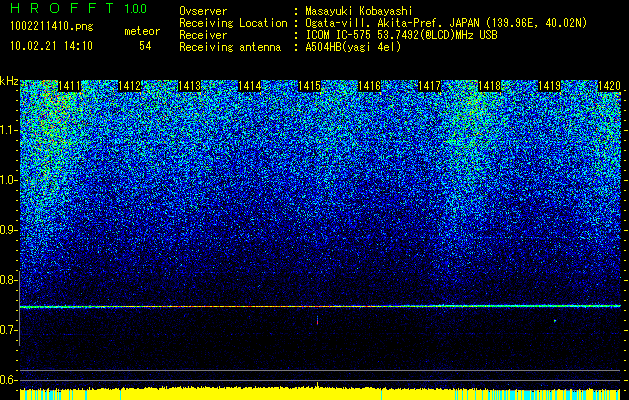Select the 1419 time marker
The width and height of the screenshot is (629, 400).
point(549,86)
